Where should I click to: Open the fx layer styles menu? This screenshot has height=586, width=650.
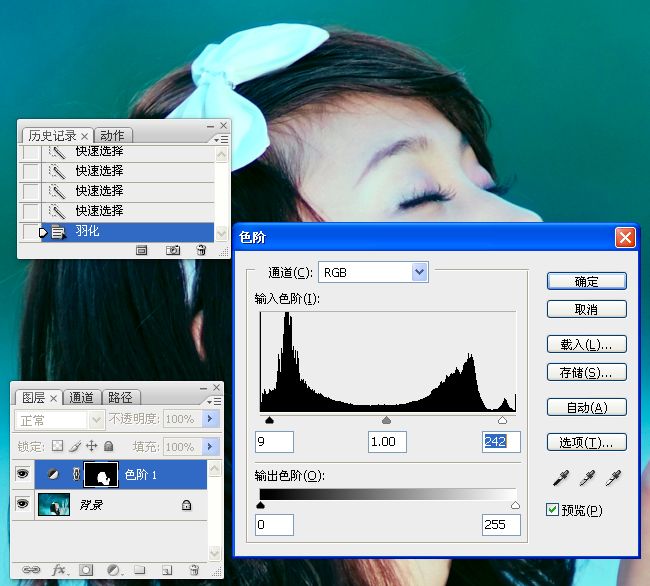coord(58,569)
